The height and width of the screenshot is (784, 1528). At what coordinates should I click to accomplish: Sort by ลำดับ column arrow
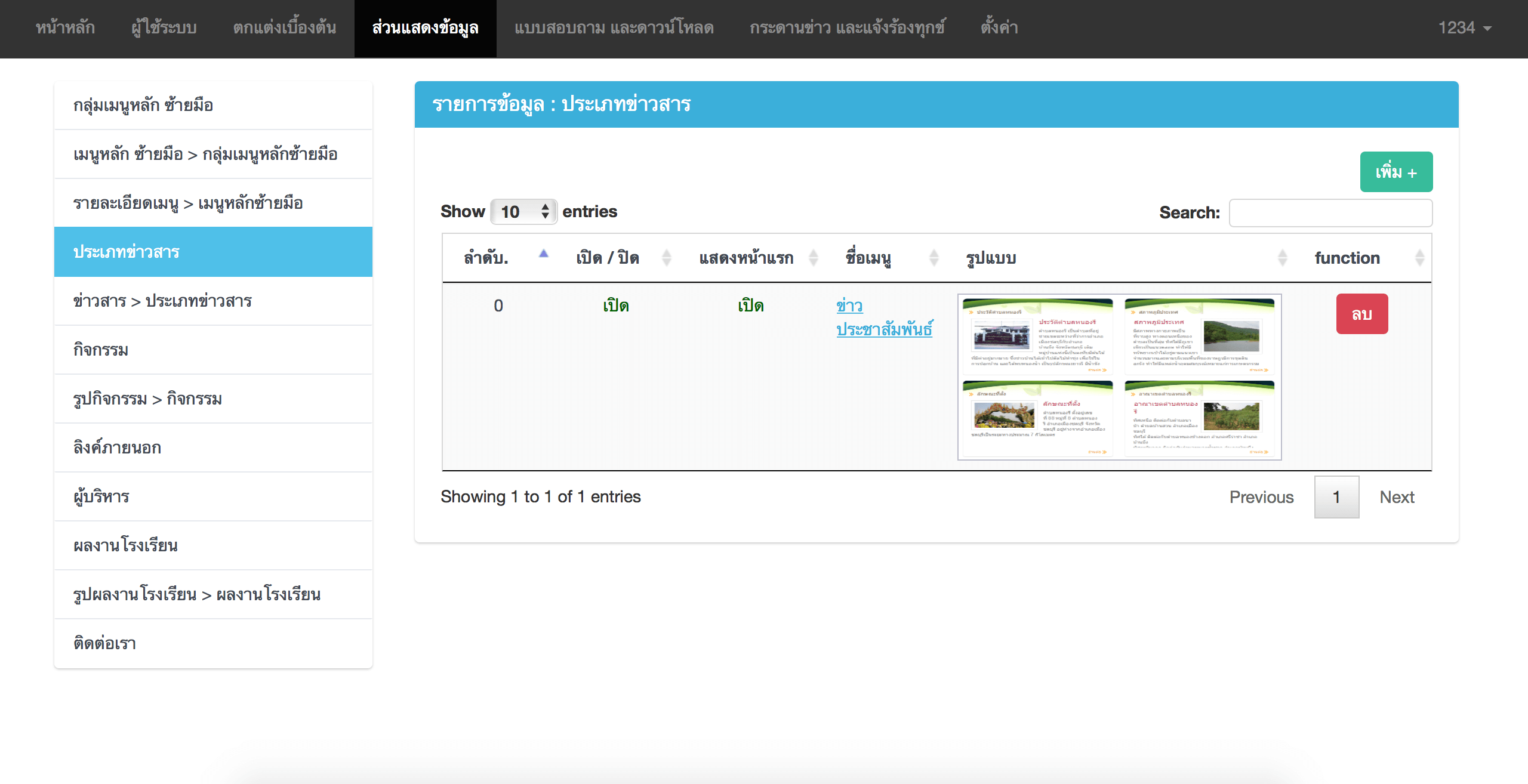pos(543,255)
